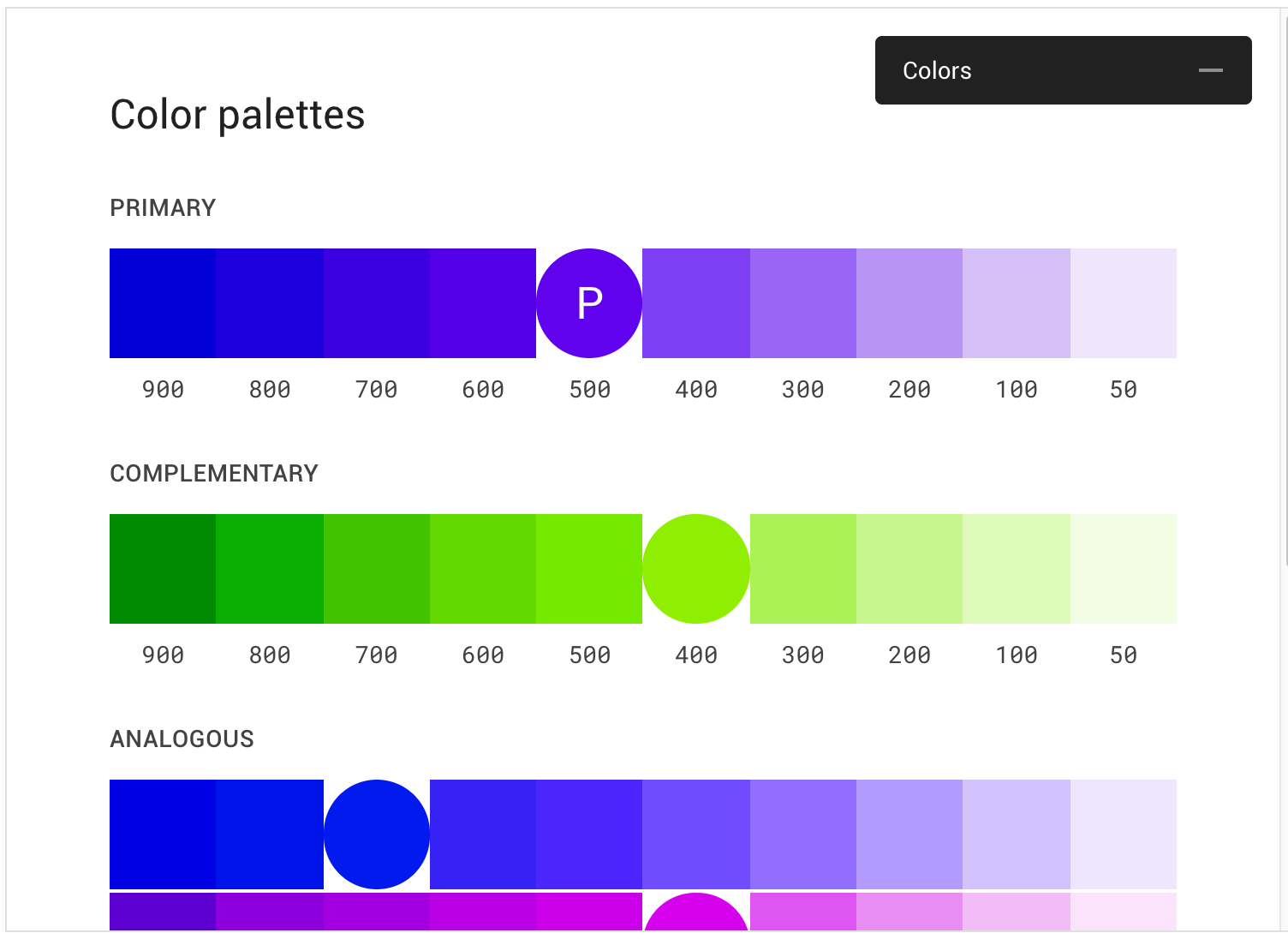Image resolution: width=1288 pixels, height=939 pixels.
Task: Collapse the Colors panel with minus icon
Action: tap(1210, 70)
